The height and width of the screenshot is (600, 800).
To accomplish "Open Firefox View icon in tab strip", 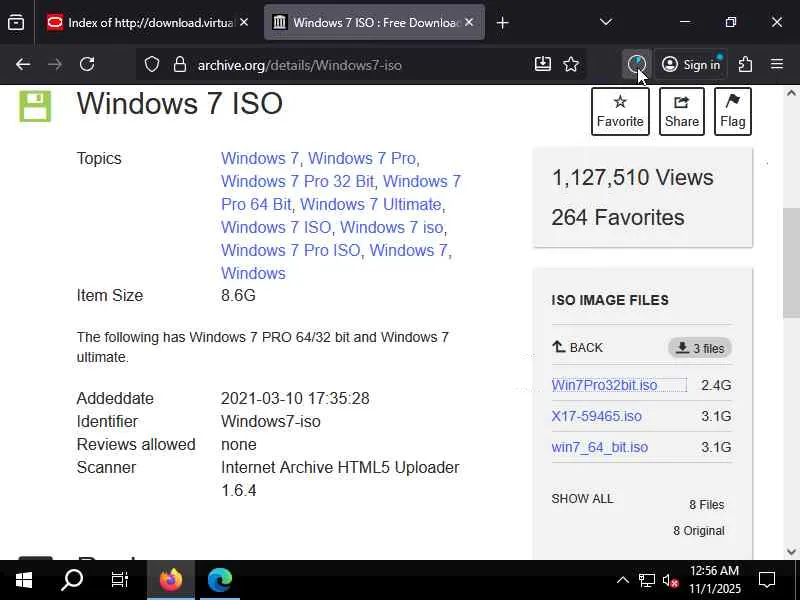I will 16,22.
